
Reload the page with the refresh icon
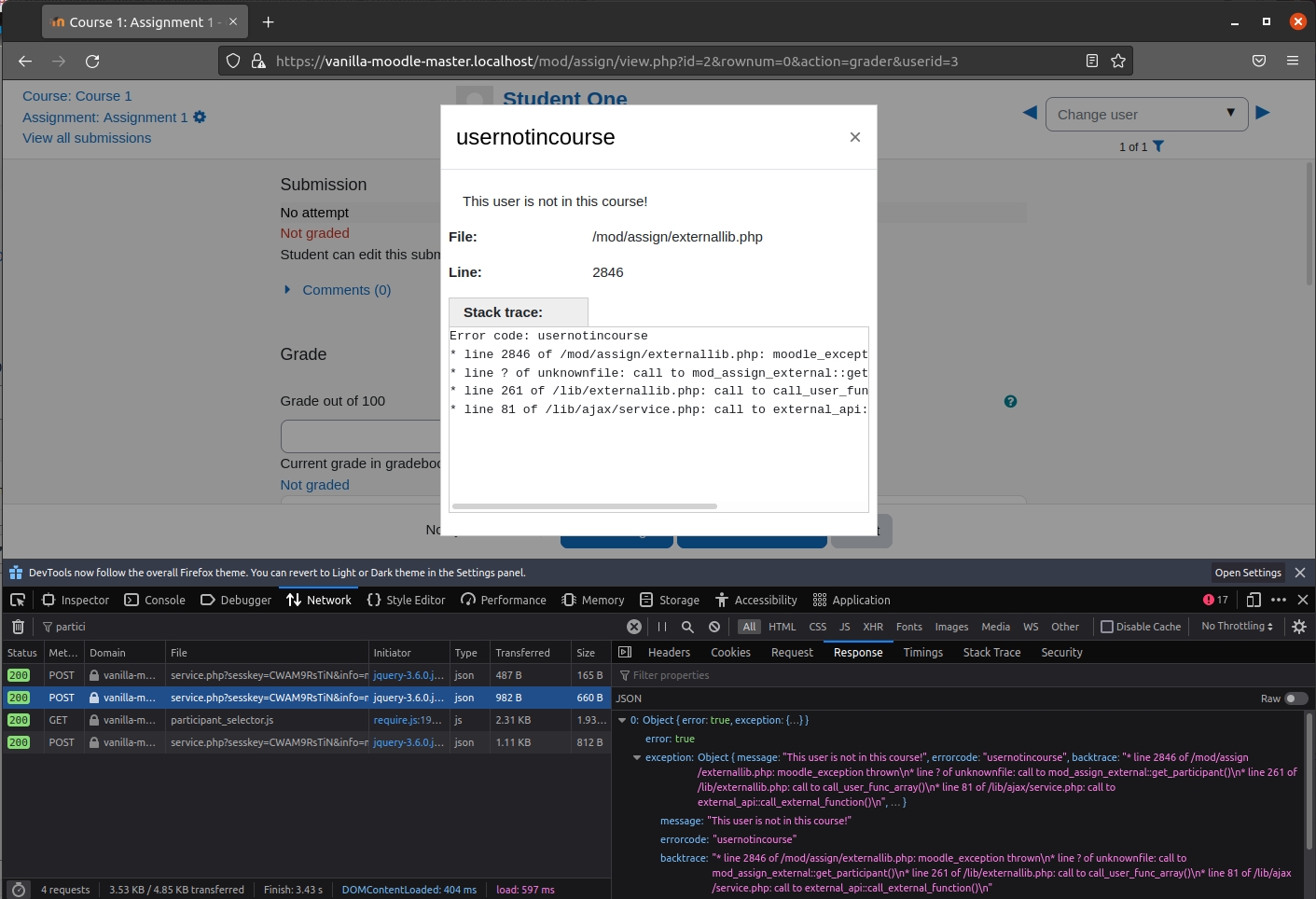[x=92, y=61]
